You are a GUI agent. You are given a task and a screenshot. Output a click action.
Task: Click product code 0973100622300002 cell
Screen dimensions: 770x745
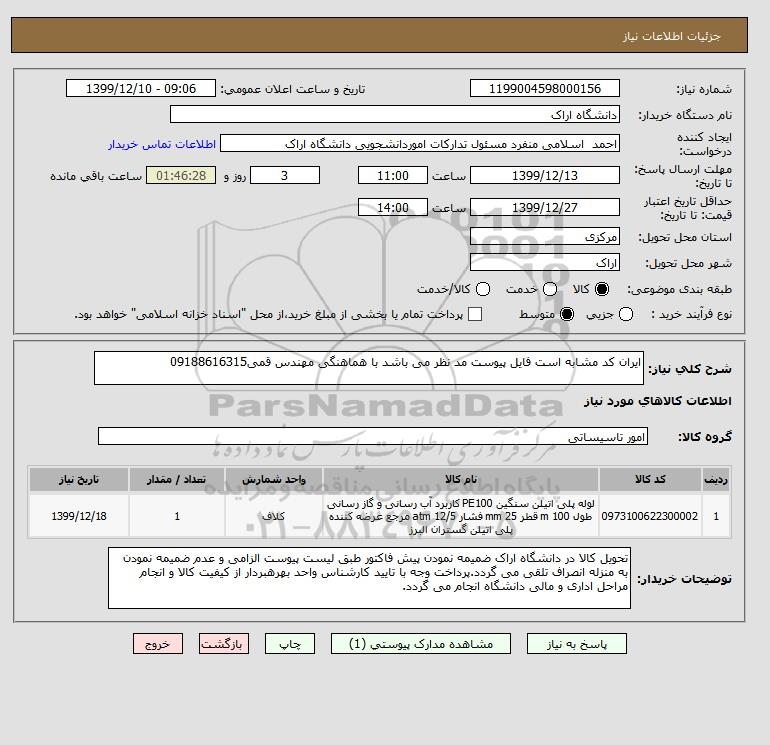[x=650, y=516]
